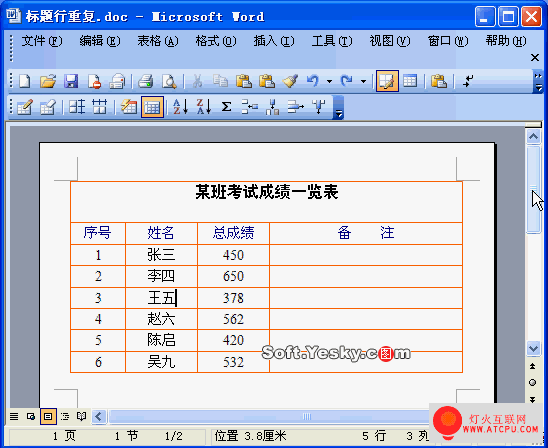Save the document with the floppy disk icon

click(71, 81)
